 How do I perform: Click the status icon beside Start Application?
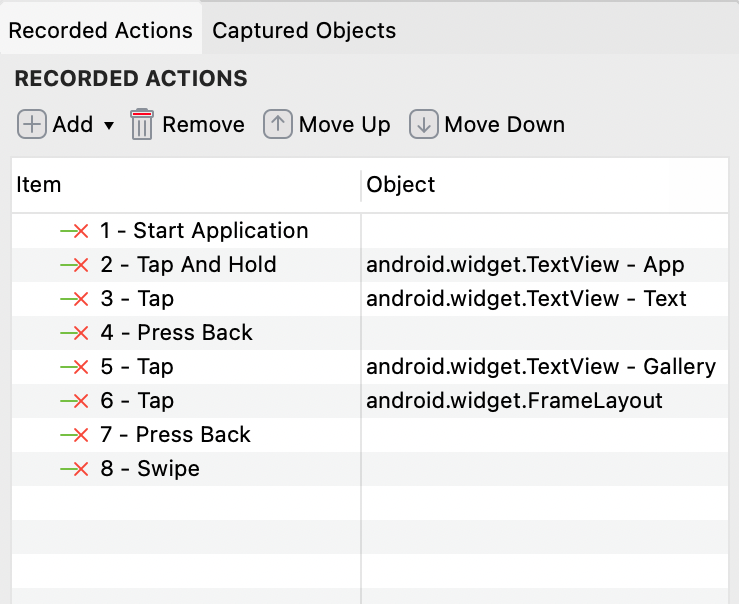tap(75, 231)
